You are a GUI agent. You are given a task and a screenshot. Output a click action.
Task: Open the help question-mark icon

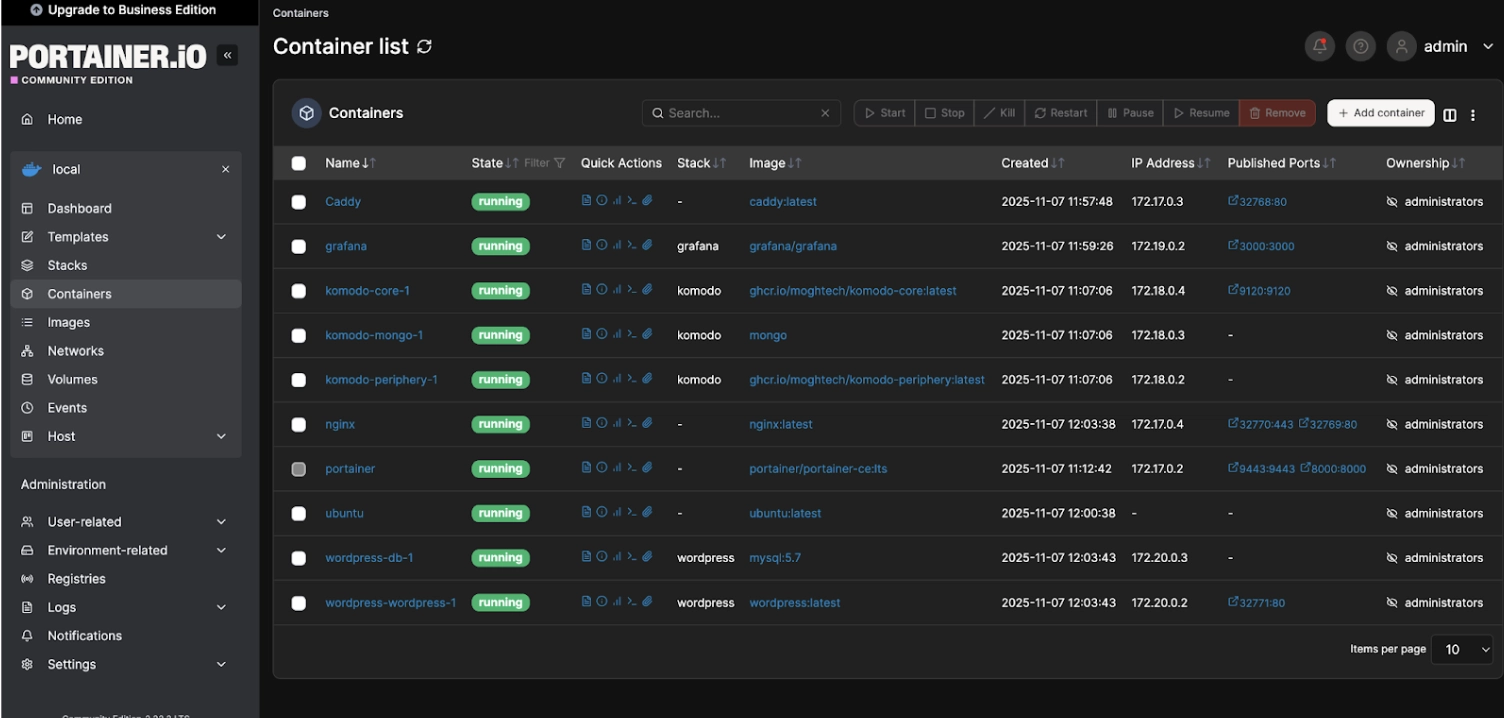[1360, 46]
